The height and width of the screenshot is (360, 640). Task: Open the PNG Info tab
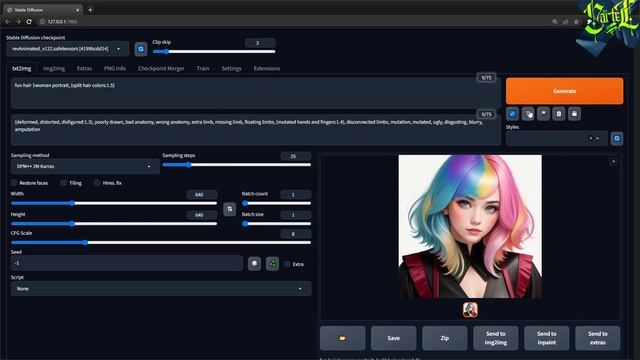115,69
